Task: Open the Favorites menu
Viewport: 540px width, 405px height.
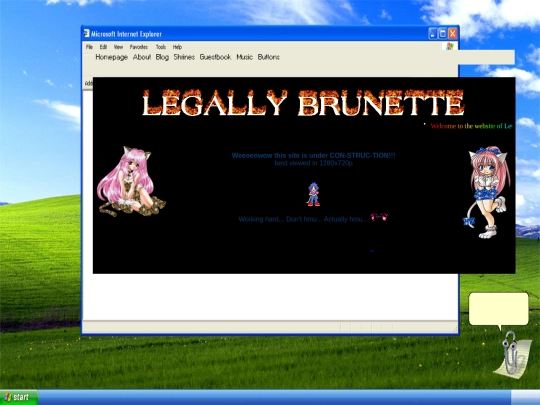Action: click(x=139, y=47)
